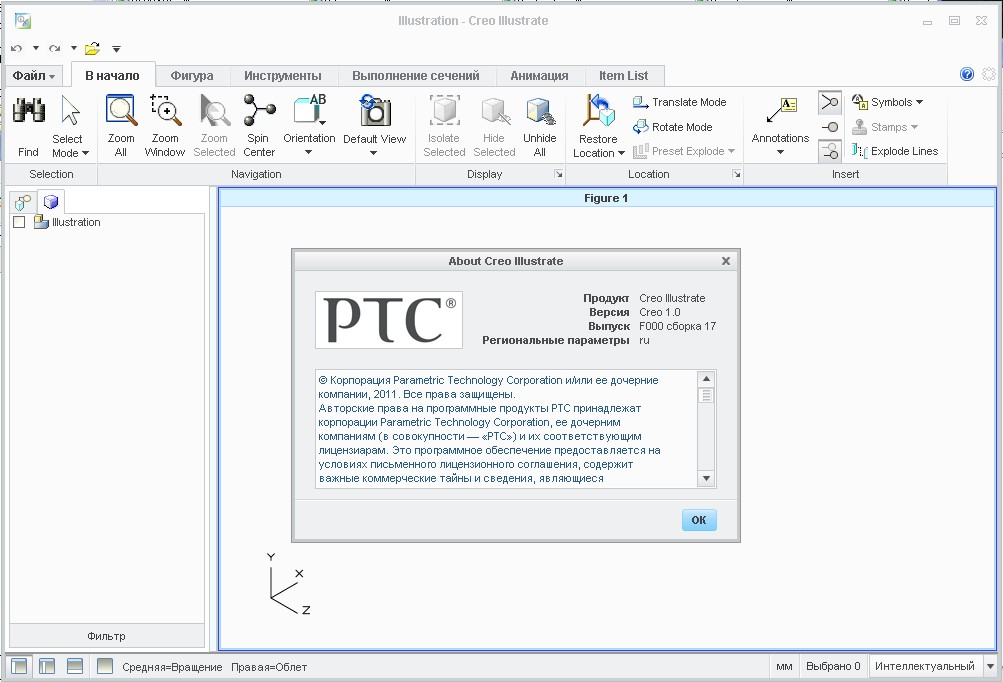Check the Illustration tree checkbox
Image resolution: width=1003 pixels, height=682 pixels.
(19, 222)
